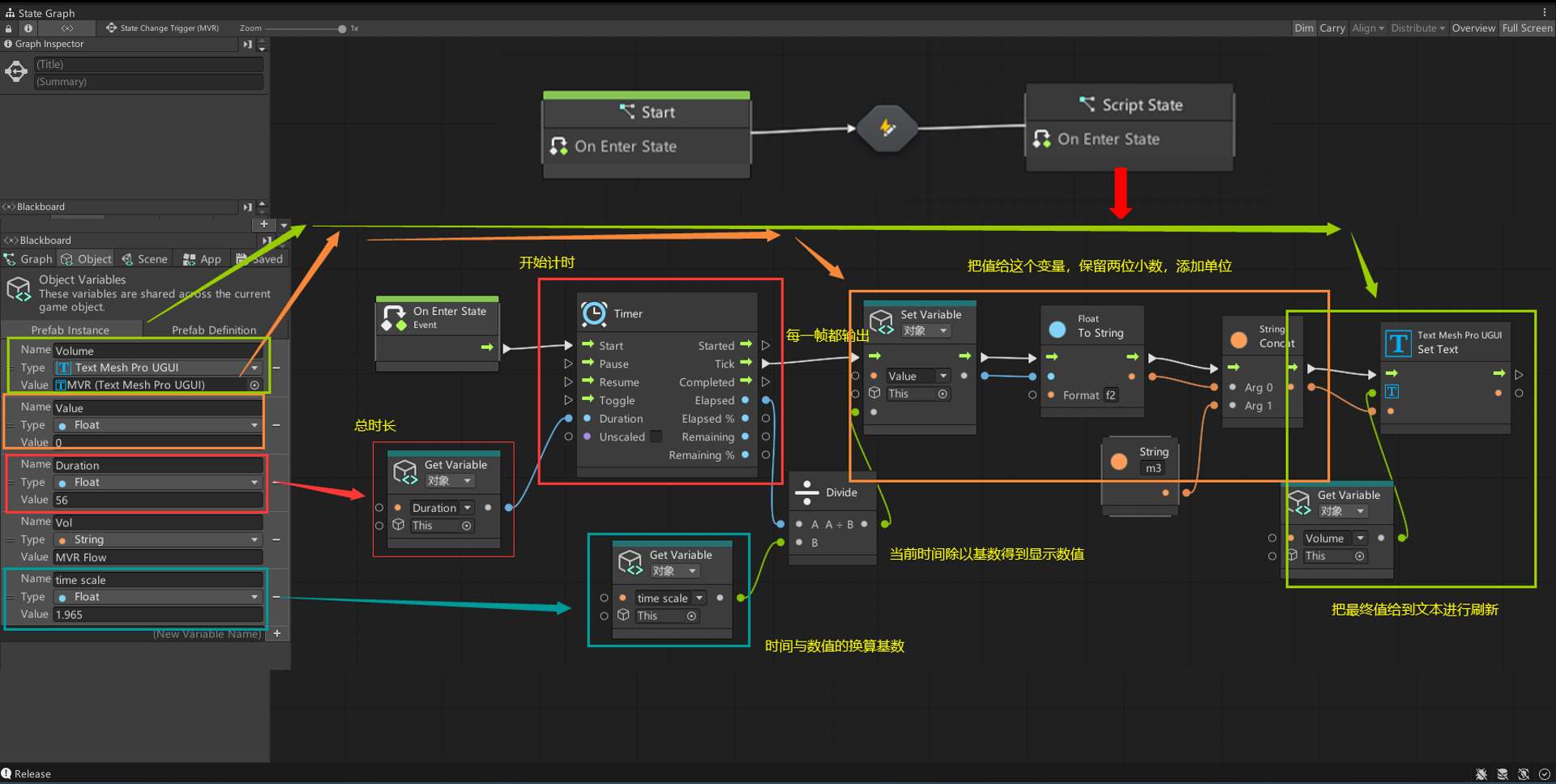Switch to the Prefab Definition tab
1556x784 pixels.
(x=214, y=330)
